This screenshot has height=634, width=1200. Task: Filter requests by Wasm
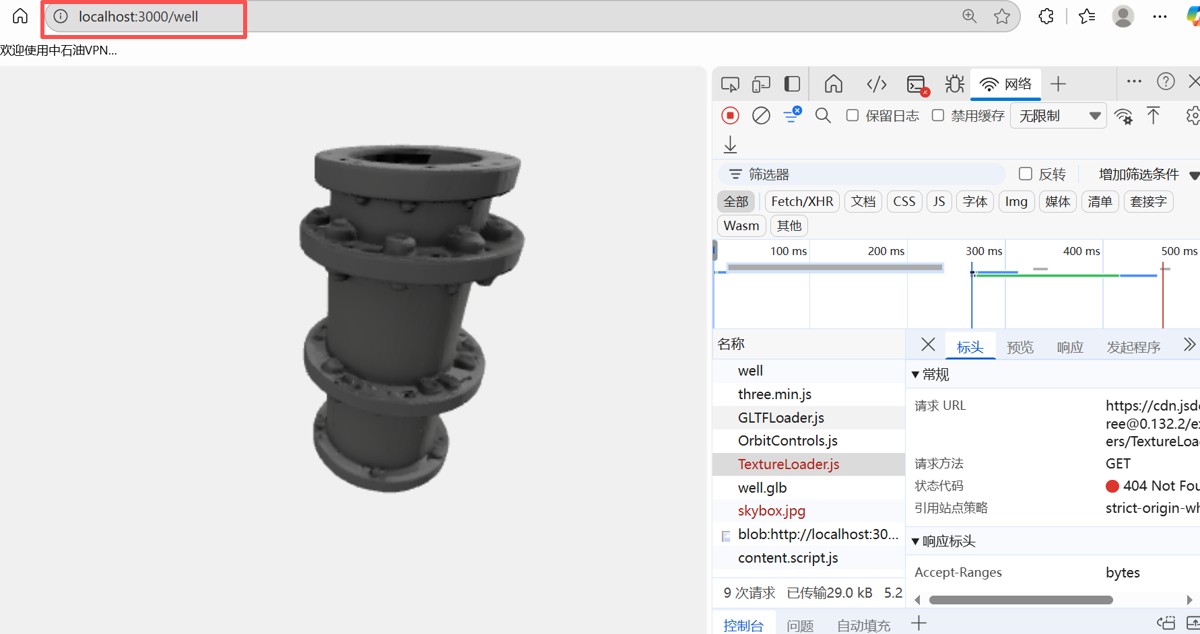[x=741, y=225]
